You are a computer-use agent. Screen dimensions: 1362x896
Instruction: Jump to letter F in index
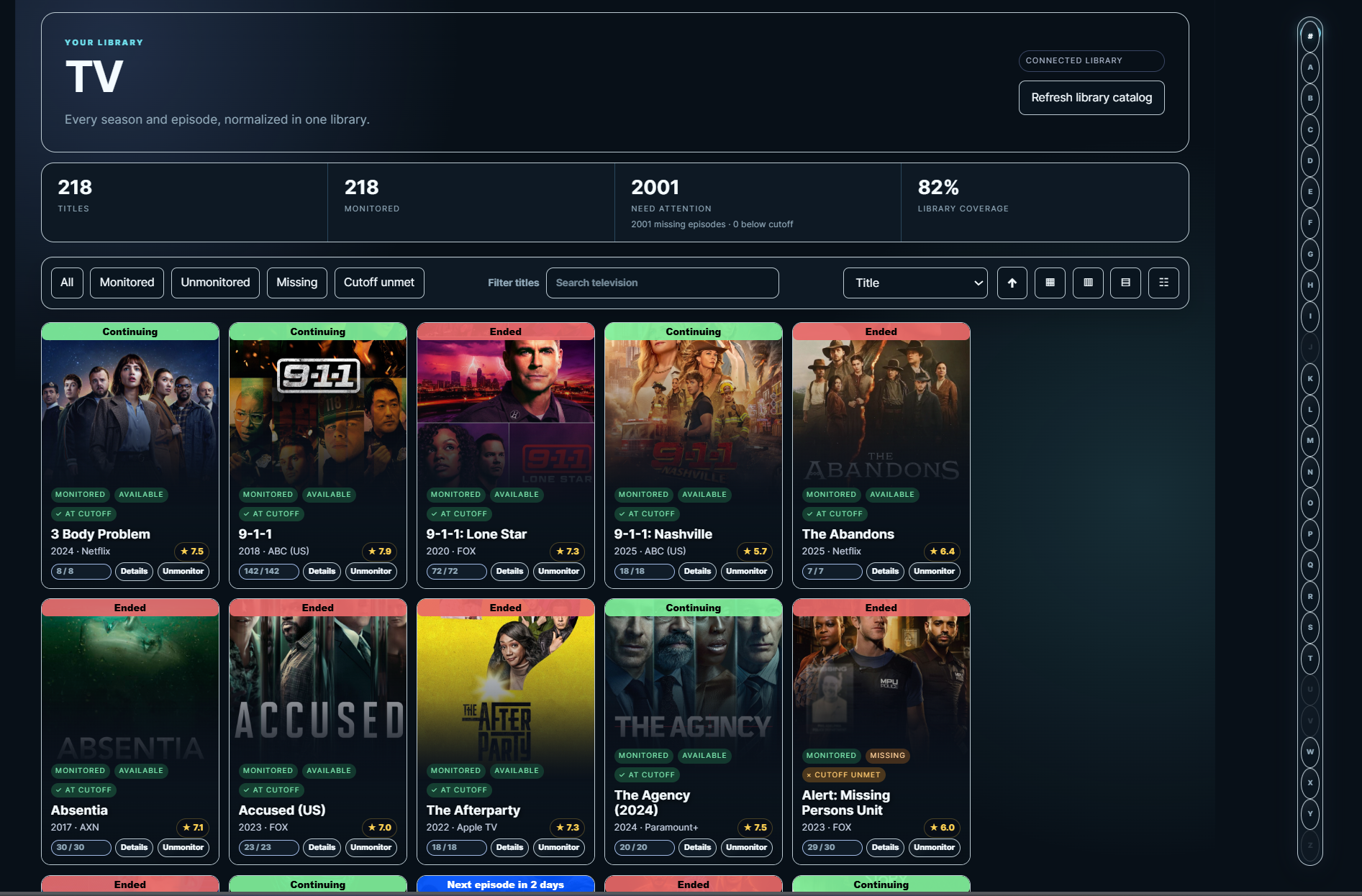click(1310, 222)
